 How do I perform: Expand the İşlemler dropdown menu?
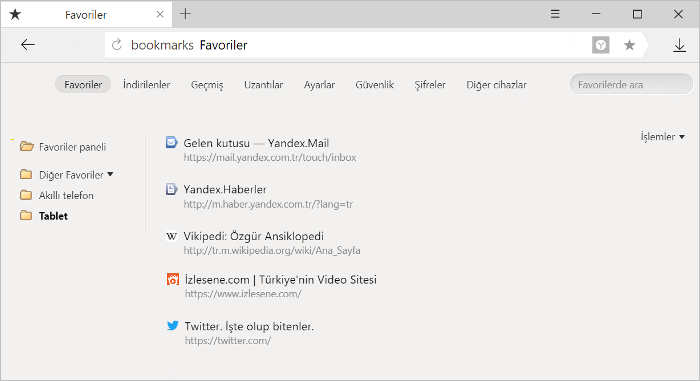[662, 137]
